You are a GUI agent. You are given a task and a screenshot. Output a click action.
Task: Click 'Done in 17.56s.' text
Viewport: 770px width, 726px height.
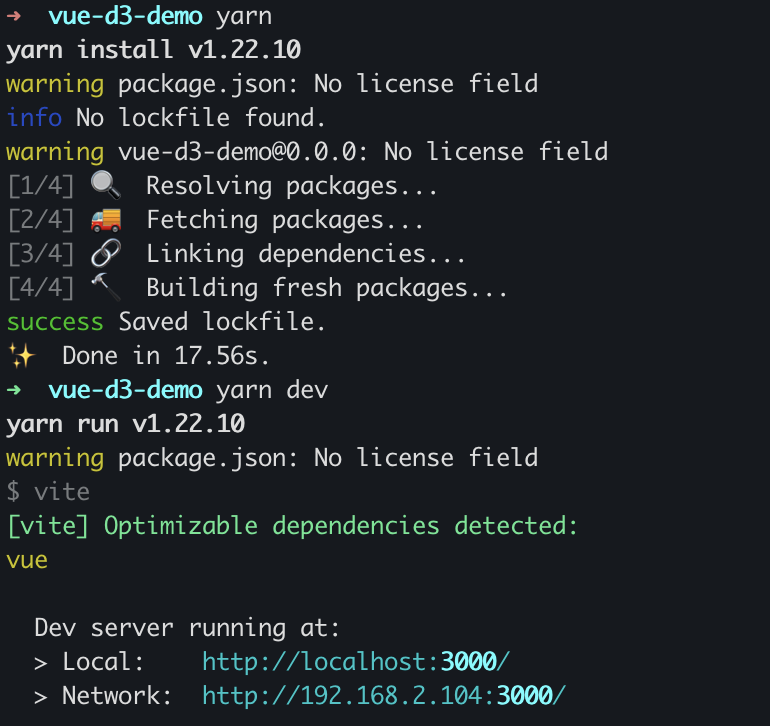point(165,356)
